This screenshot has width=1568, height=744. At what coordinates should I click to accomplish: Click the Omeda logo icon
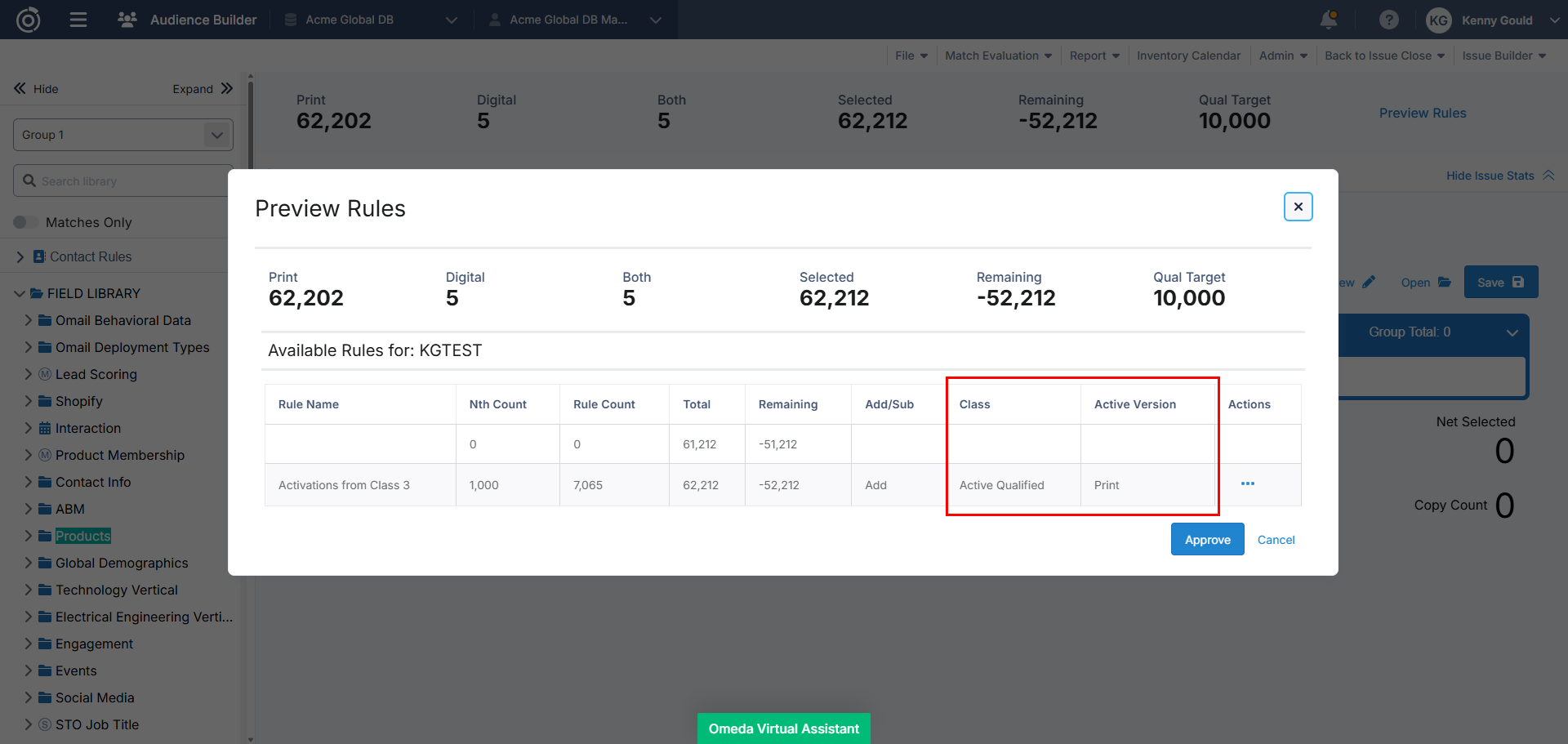tap(28, 20)
